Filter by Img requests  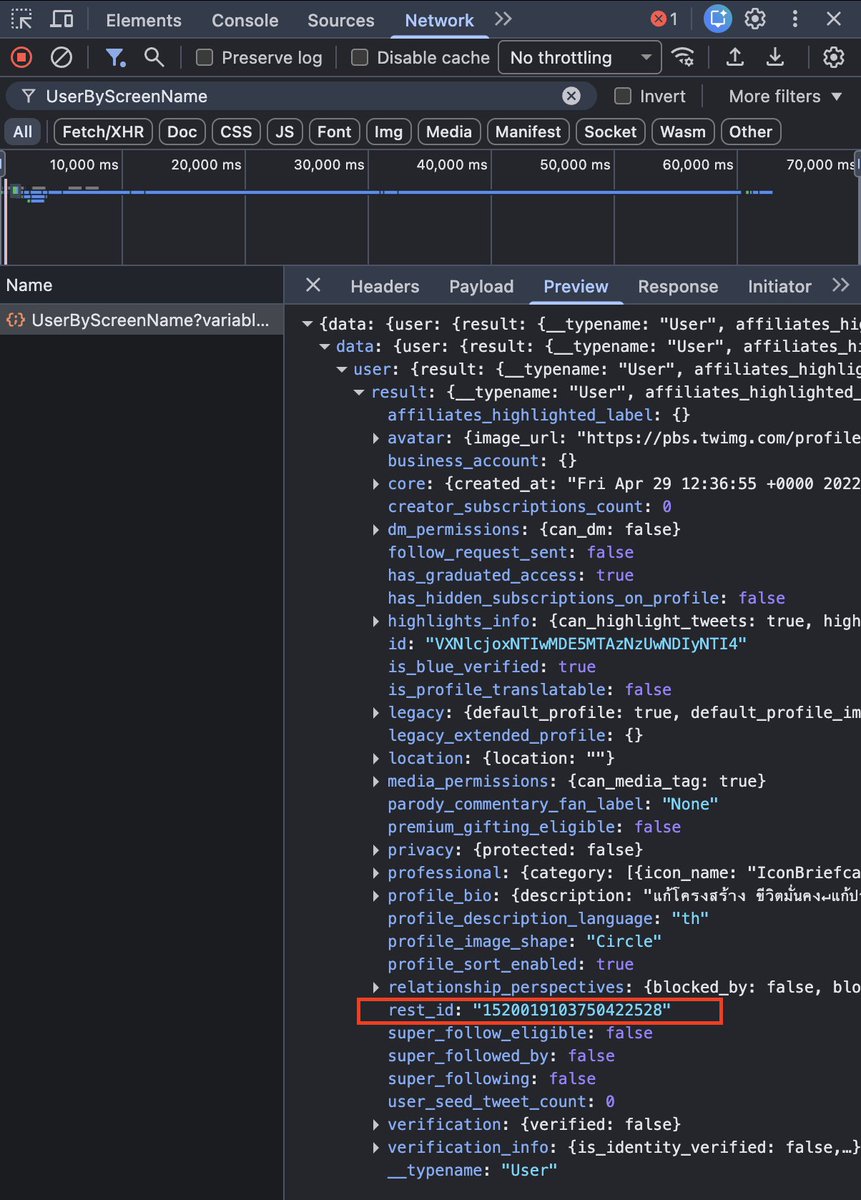click(x=388, y=132)
